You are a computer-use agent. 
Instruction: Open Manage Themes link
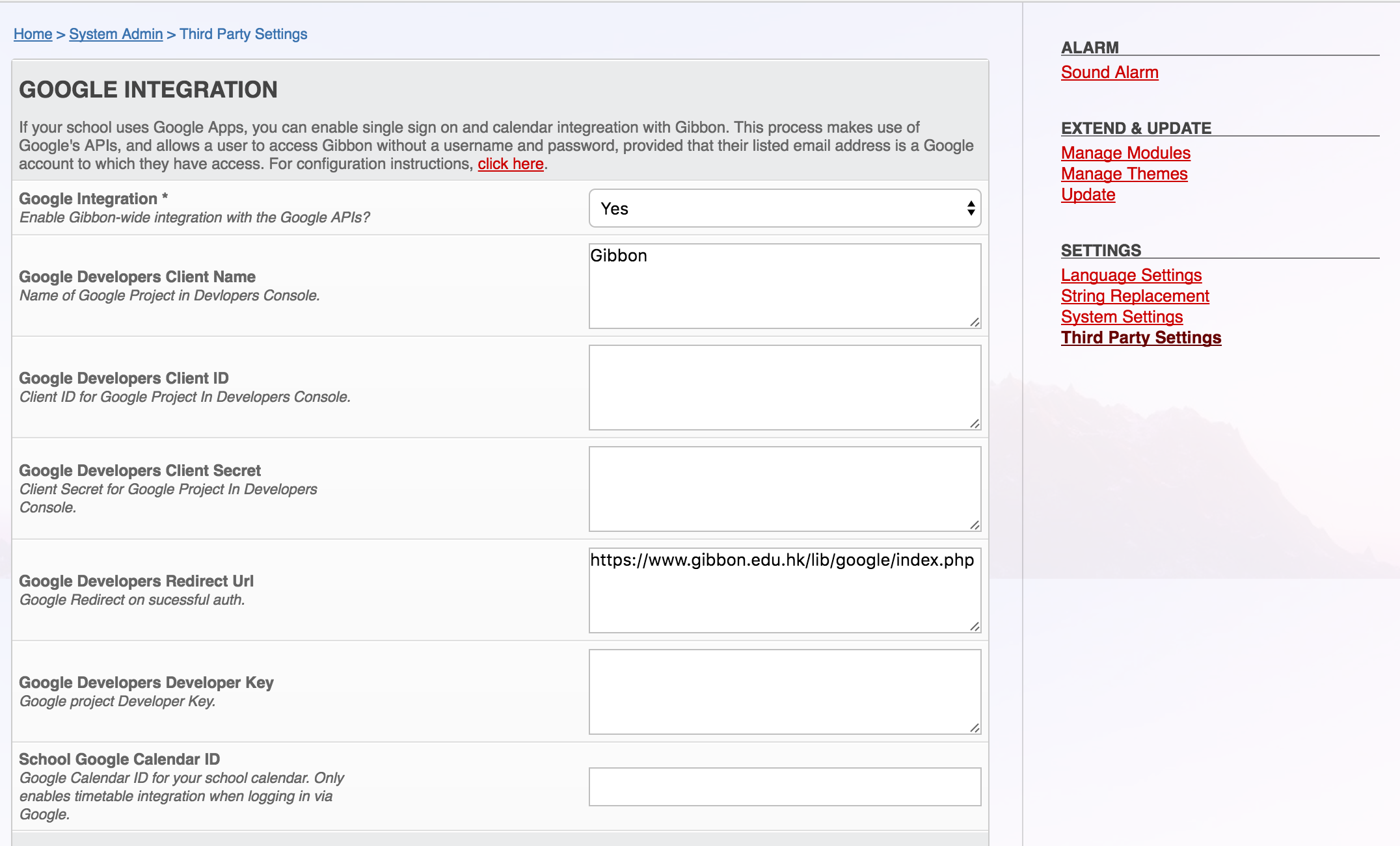coord(1124,174)
